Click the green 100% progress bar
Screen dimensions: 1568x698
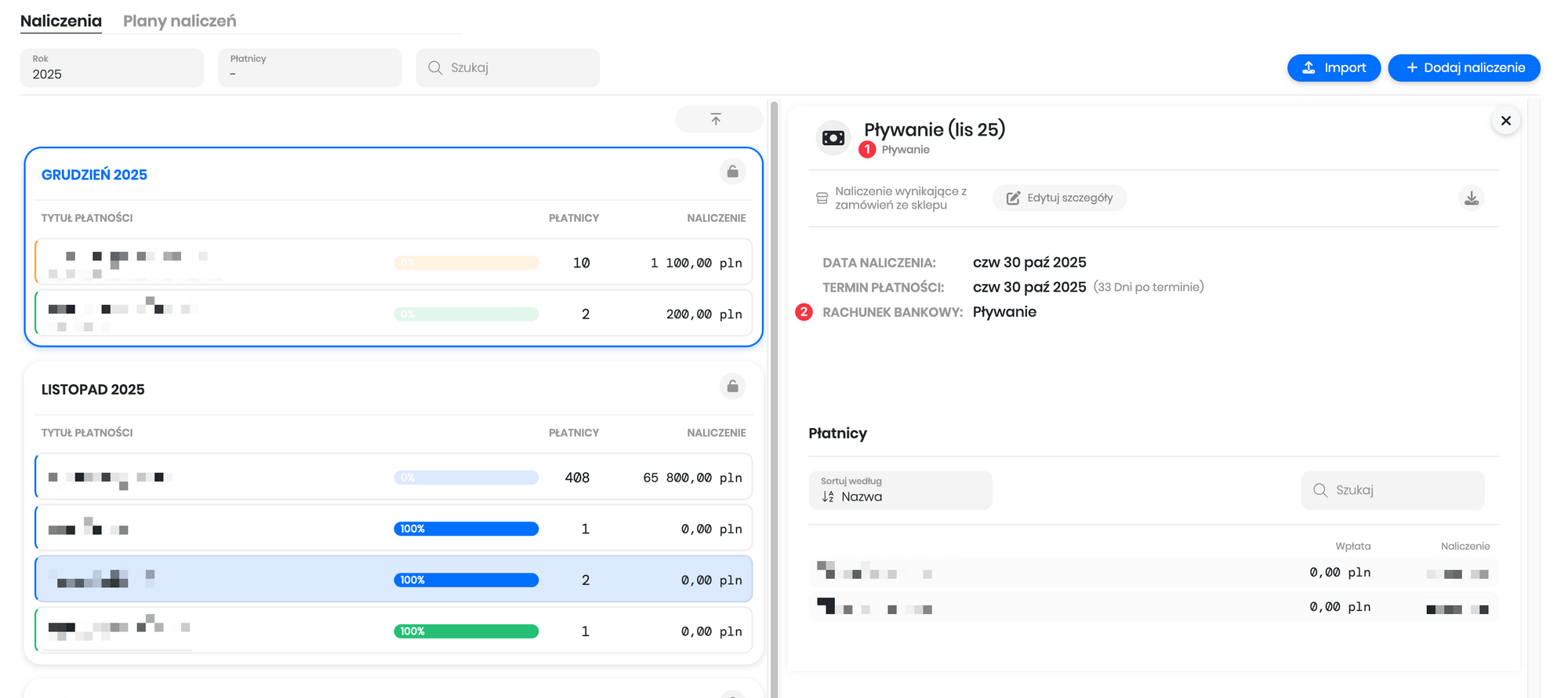466,631
